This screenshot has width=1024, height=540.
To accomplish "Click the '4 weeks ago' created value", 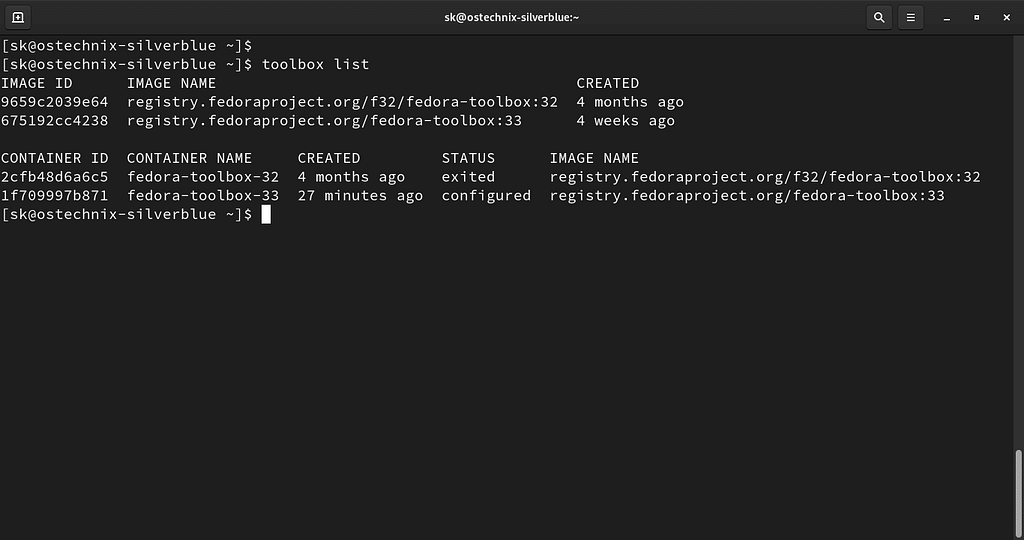I will 625,121.
